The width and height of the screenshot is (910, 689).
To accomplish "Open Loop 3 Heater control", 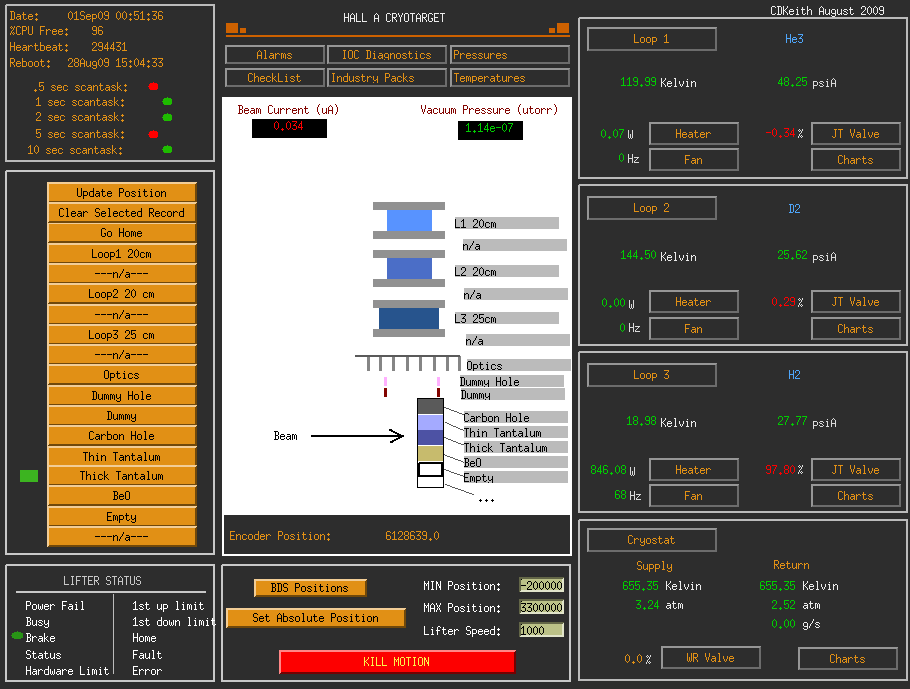I will tap(694, 470).
